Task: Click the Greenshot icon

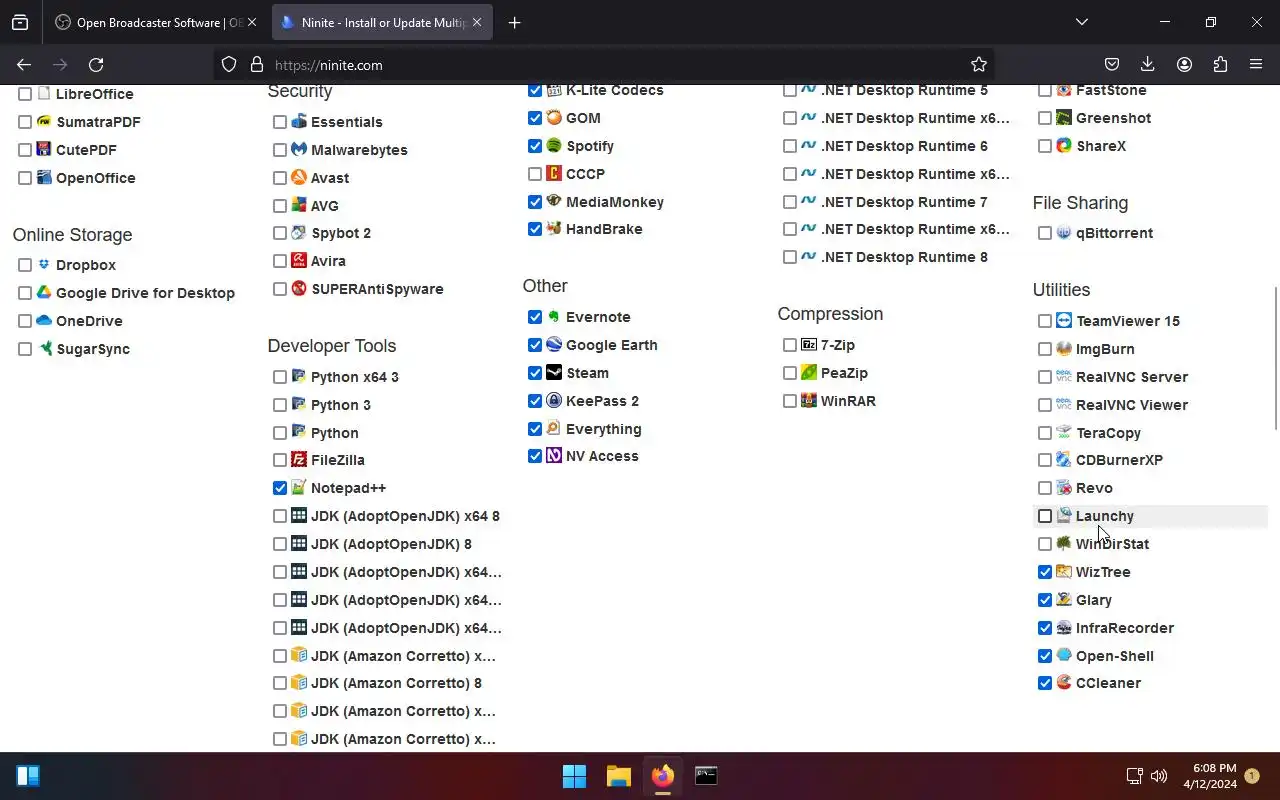Action: [1063, 117]
